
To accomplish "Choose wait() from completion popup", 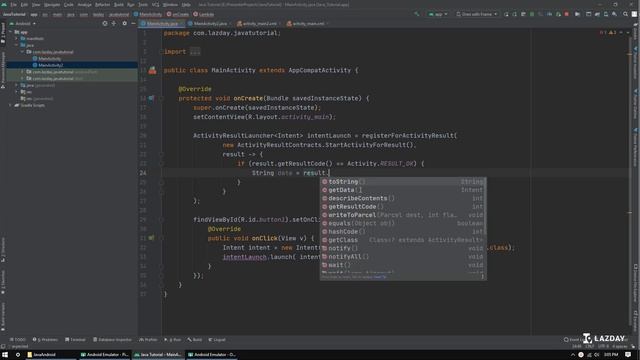I will (403, 265).
